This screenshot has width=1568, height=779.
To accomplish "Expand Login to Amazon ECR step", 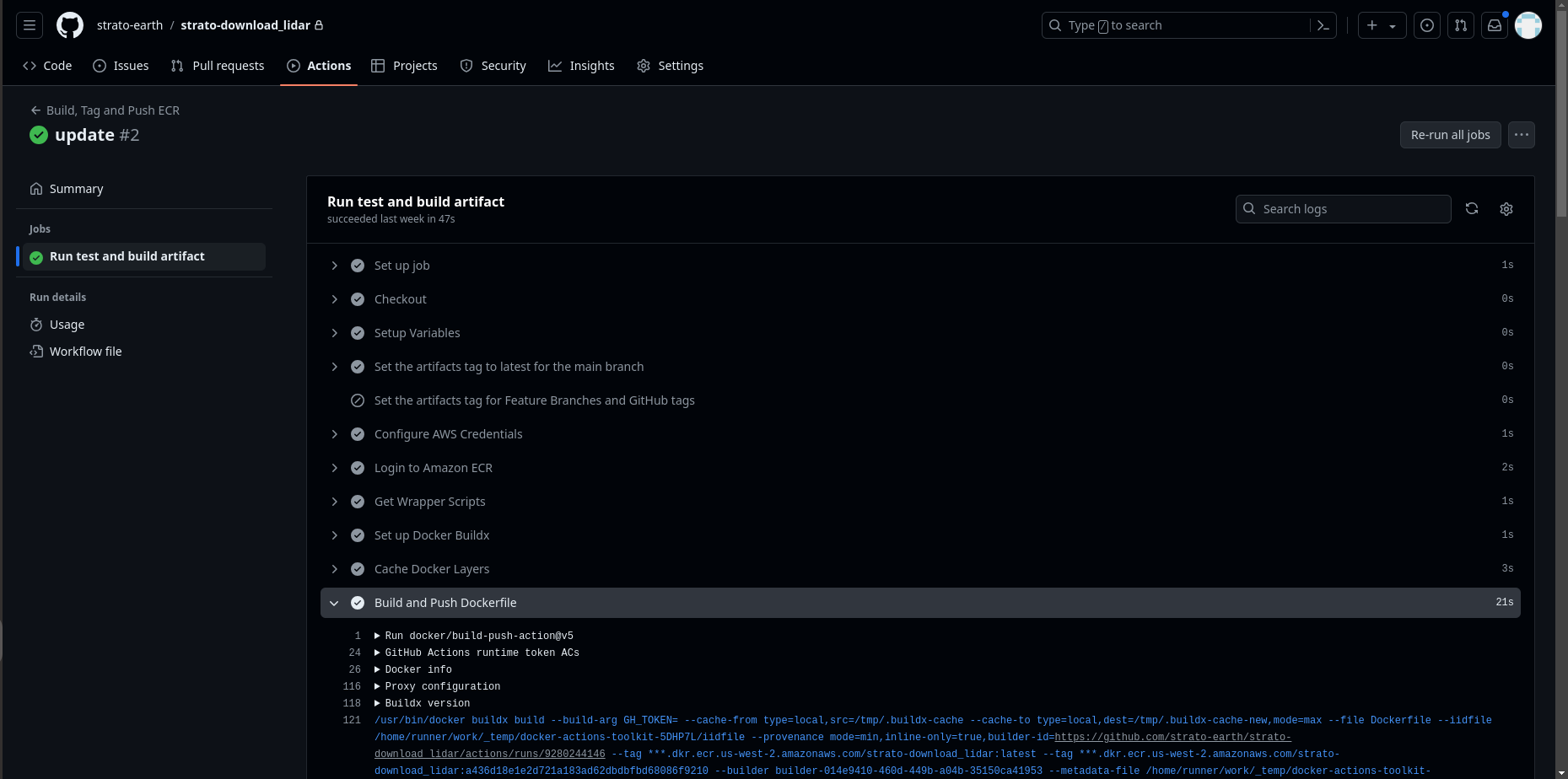I will pyautogui.click(x=920, y=468).
